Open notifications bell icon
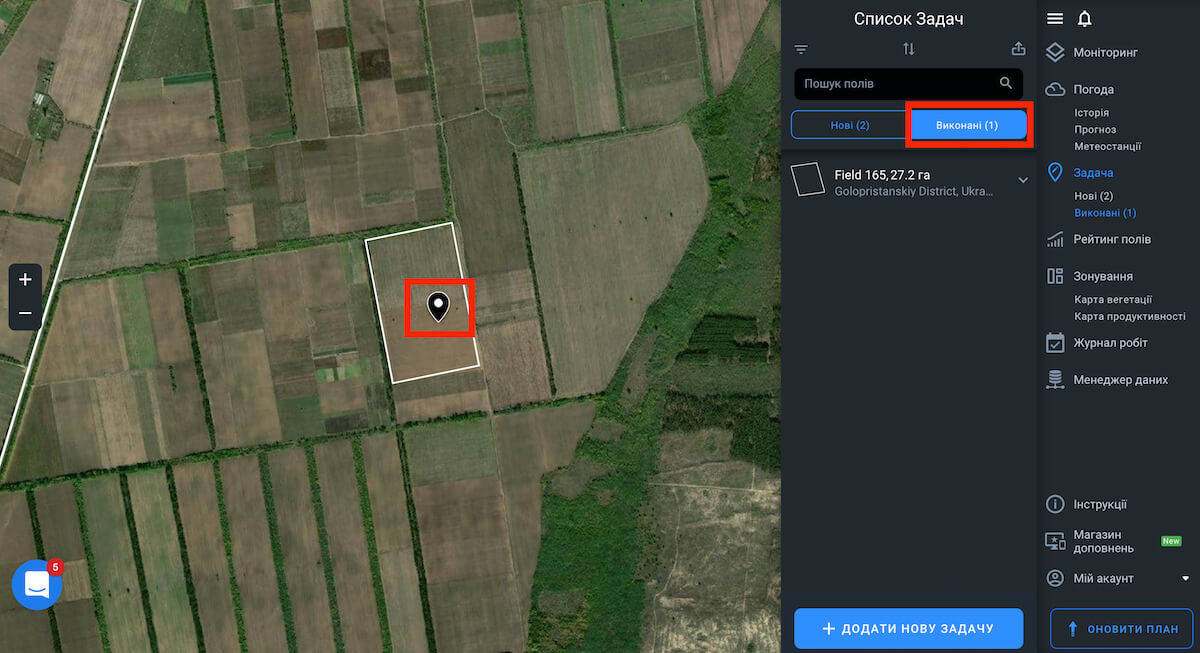The width and height of the screenshot is (1200, 653). point(1084,19)
